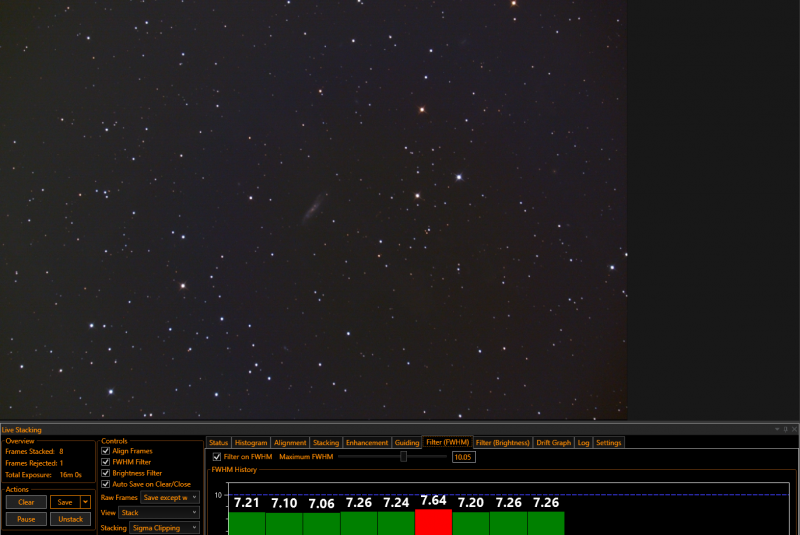Click the Frames Rejected: 1 text
This screenshot has width=800, height=535.
(34, 463)
